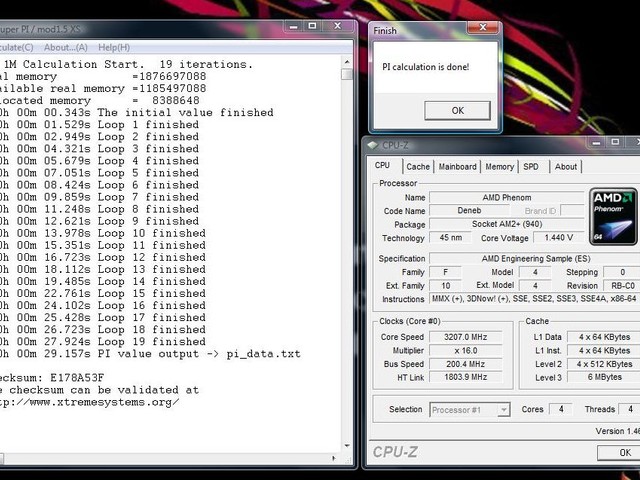Open the Memory tab in CPU-Z
The width and height of the screenshot is (640, 480).
point(500,167)
